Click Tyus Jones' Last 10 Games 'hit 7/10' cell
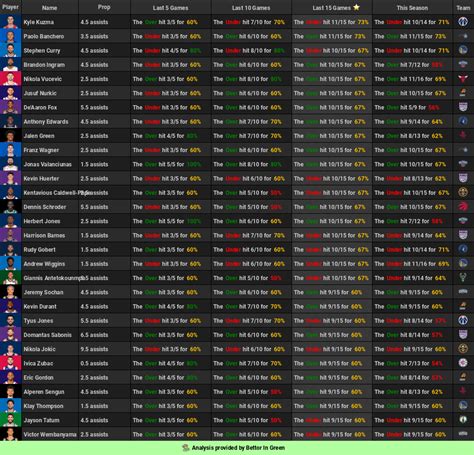The image size is (474, 455). click(x=252, y=321)
